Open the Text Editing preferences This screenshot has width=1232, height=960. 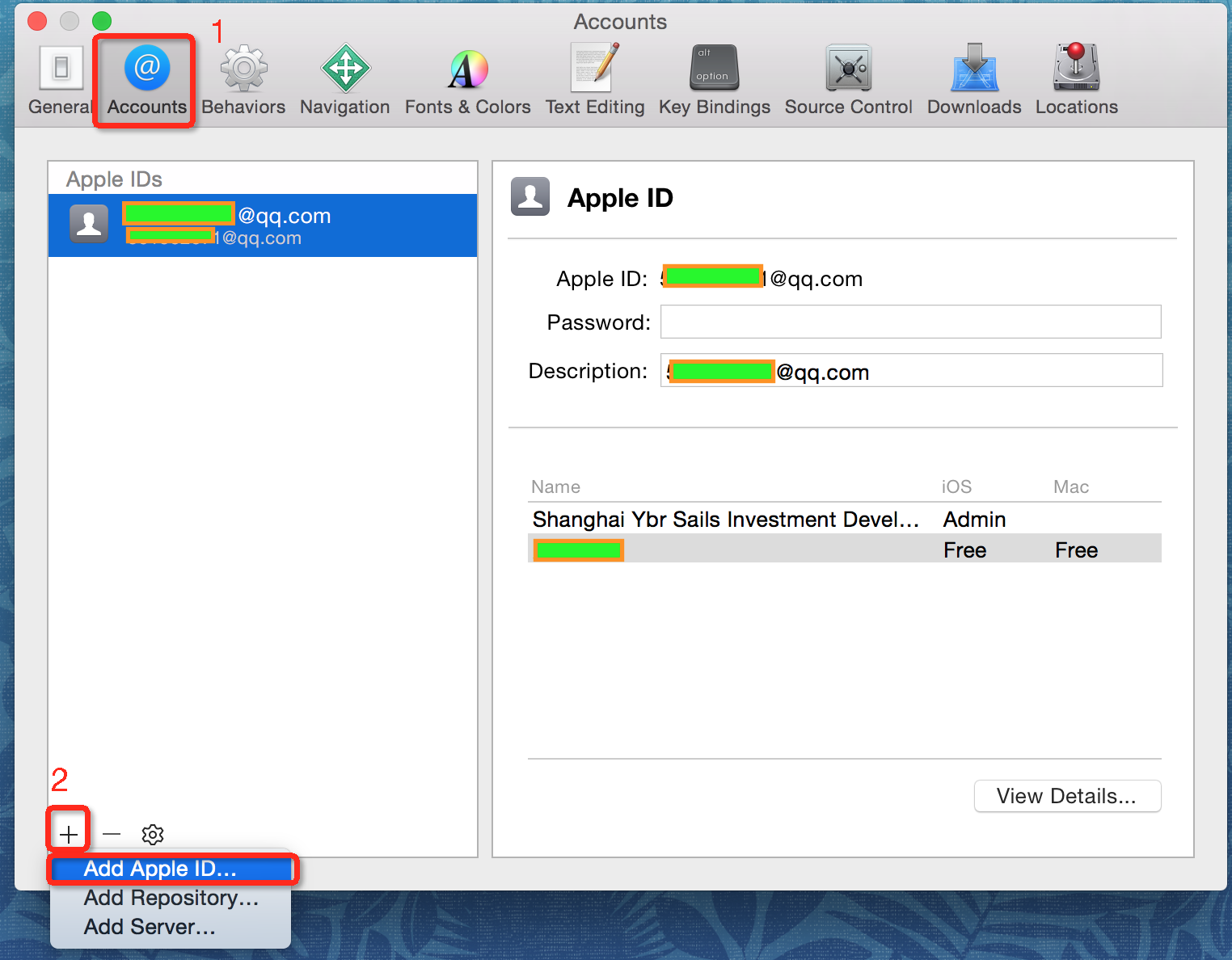[595, 81]
